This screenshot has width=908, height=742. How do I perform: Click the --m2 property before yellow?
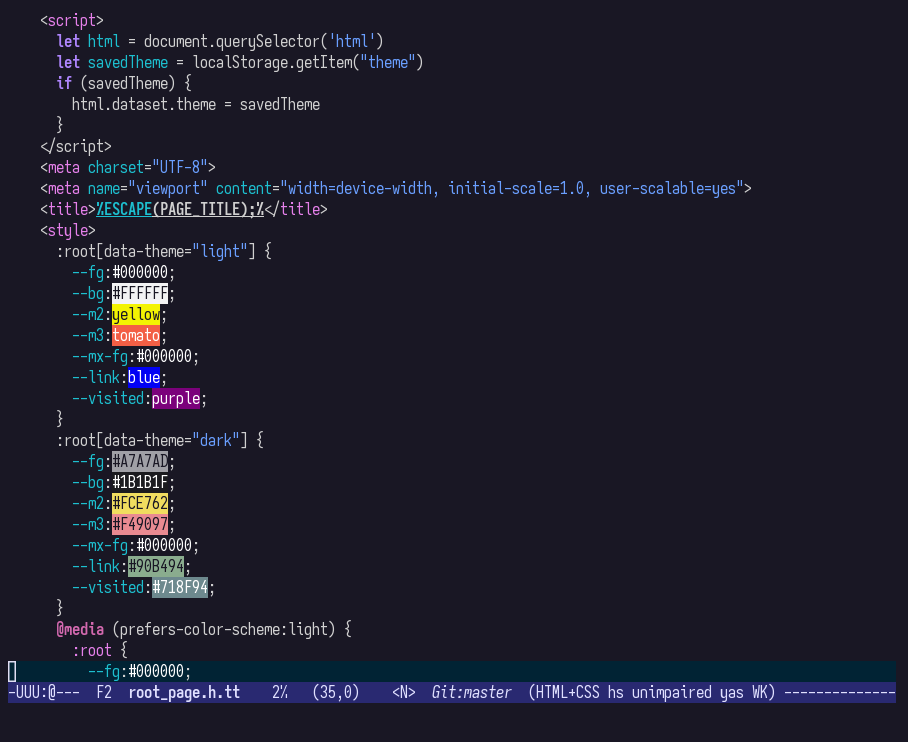point(87,315)
